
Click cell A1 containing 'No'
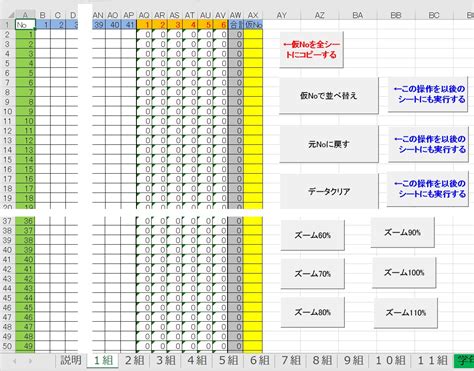tap(25, 25)
